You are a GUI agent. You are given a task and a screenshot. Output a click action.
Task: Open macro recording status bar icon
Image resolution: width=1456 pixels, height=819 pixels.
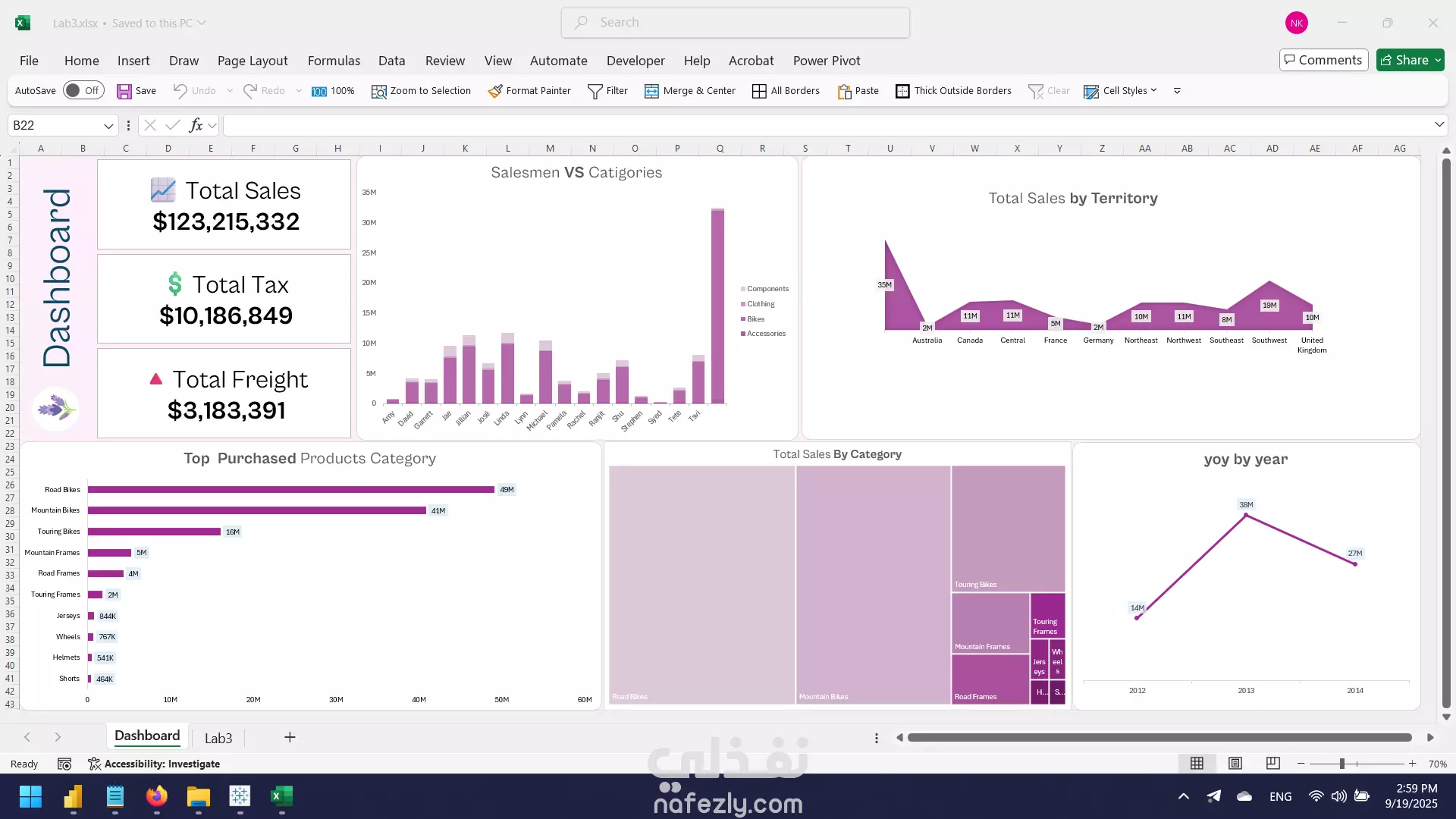click(x=64, y=764)
